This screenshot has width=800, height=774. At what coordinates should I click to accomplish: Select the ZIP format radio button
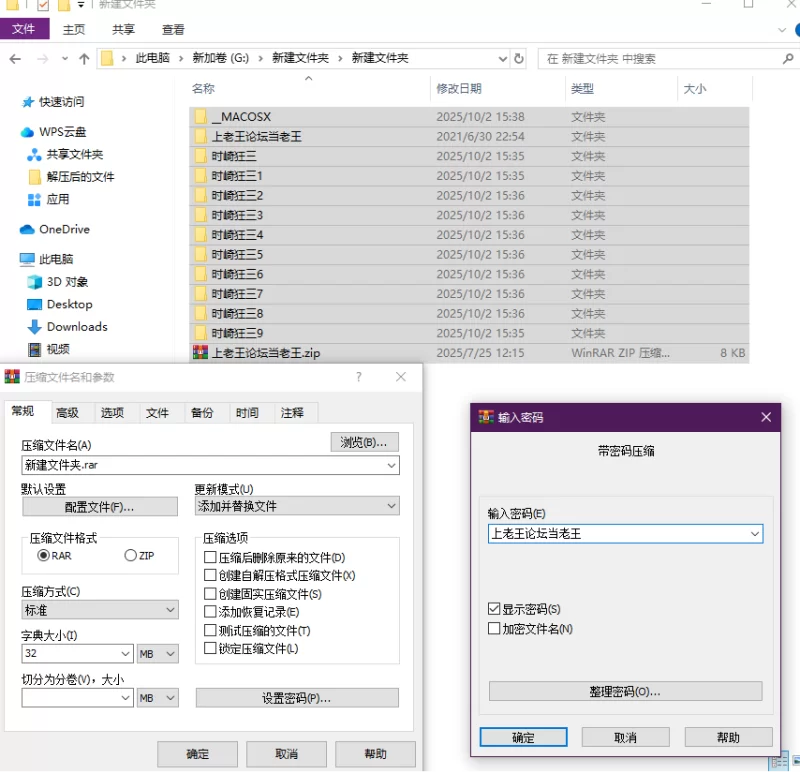point(131,555)
